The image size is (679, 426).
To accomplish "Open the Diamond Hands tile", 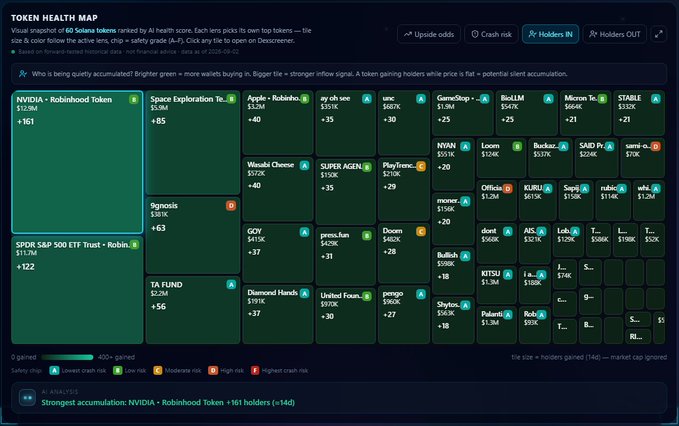I will click(x=278, y=314).
